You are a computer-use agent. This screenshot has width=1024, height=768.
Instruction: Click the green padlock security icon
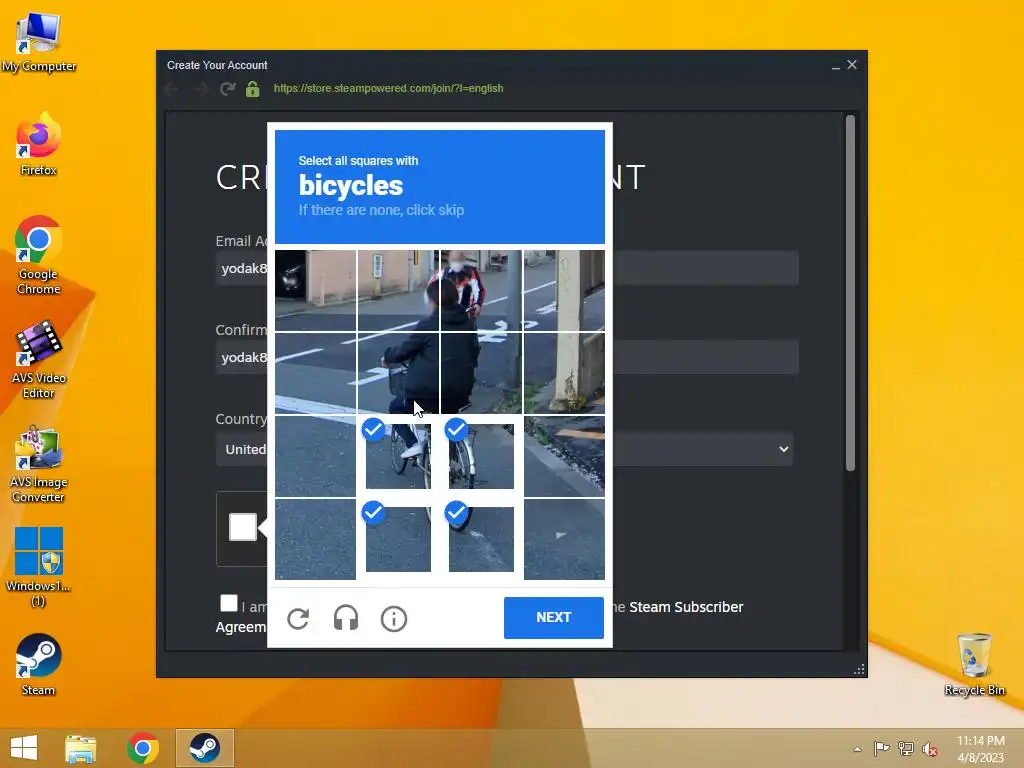tap(253, 89)
